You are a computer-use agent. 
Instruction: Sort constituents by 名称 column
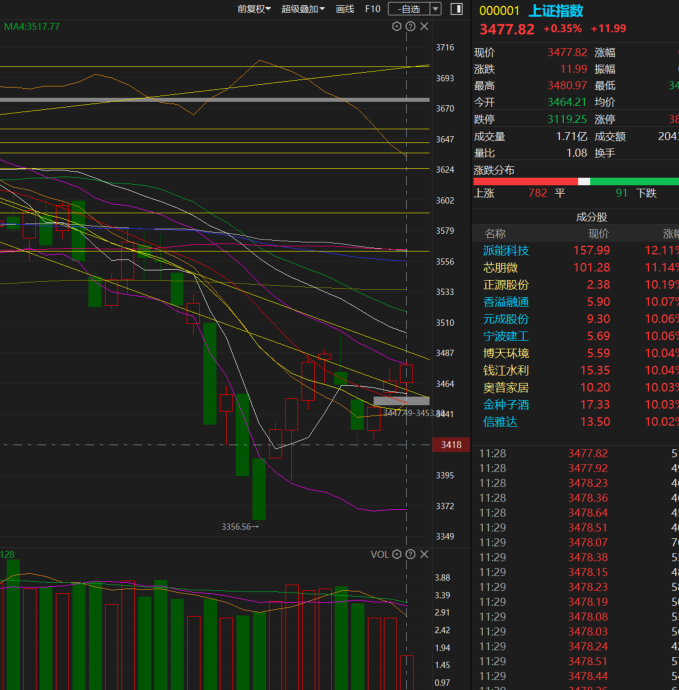pyautogui.click(x=495, y=234)
